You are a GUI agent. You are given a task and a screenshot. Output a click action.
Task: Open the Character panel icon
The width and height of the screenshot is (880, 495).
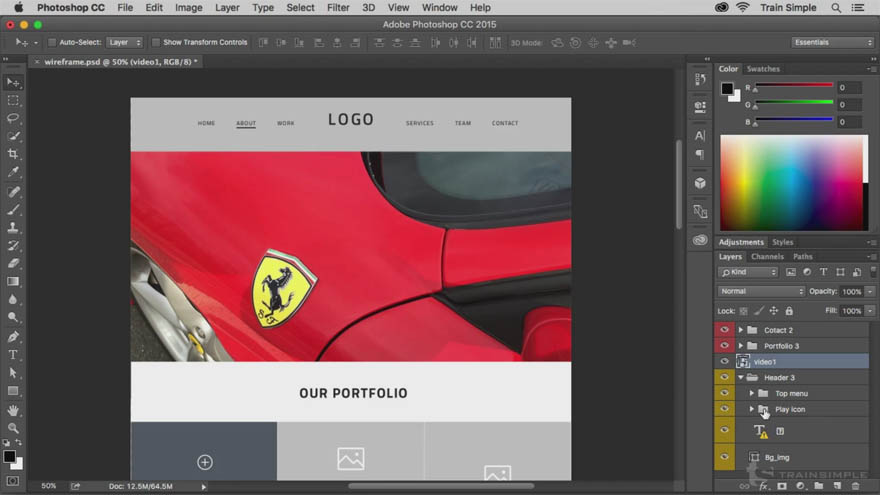(x=700, y=136)
